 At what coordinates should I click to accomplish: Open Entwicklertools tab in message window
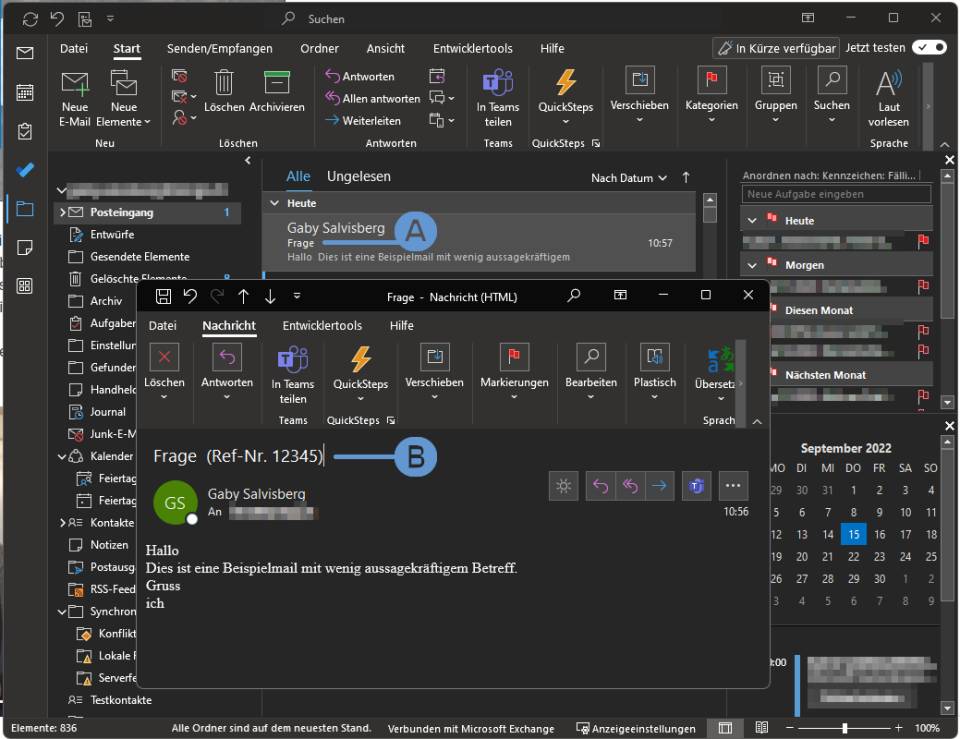coord(322,326)
